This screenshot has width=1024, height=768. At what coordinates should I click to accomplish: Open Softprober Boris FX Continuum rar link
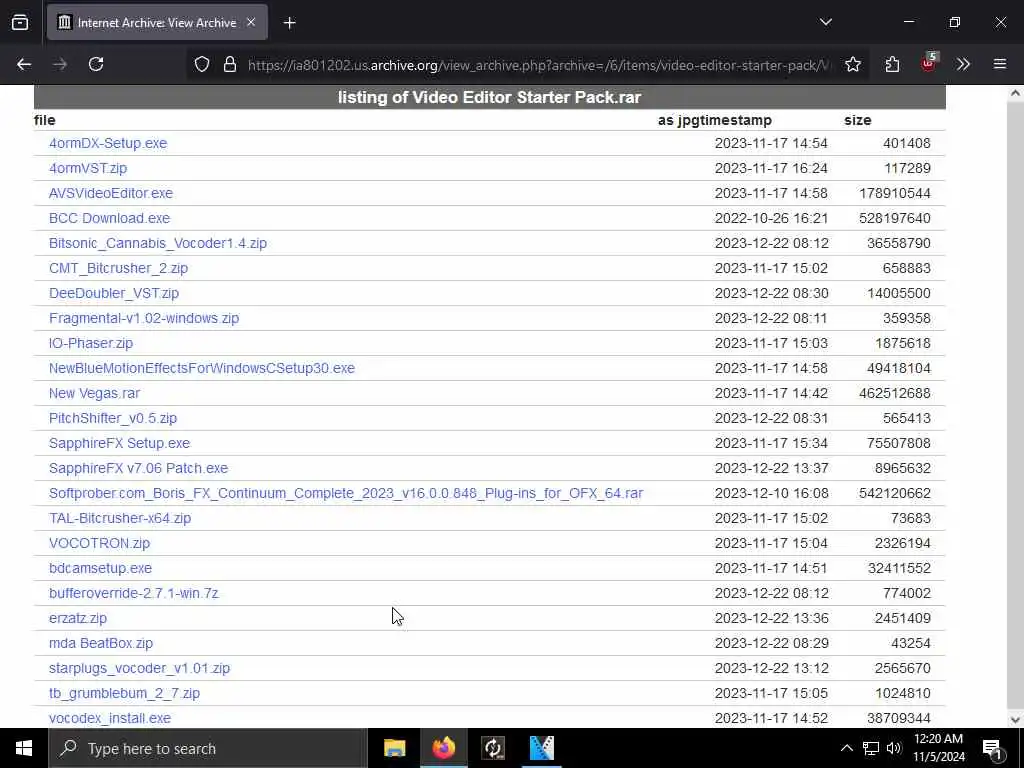tap(346, 493)
